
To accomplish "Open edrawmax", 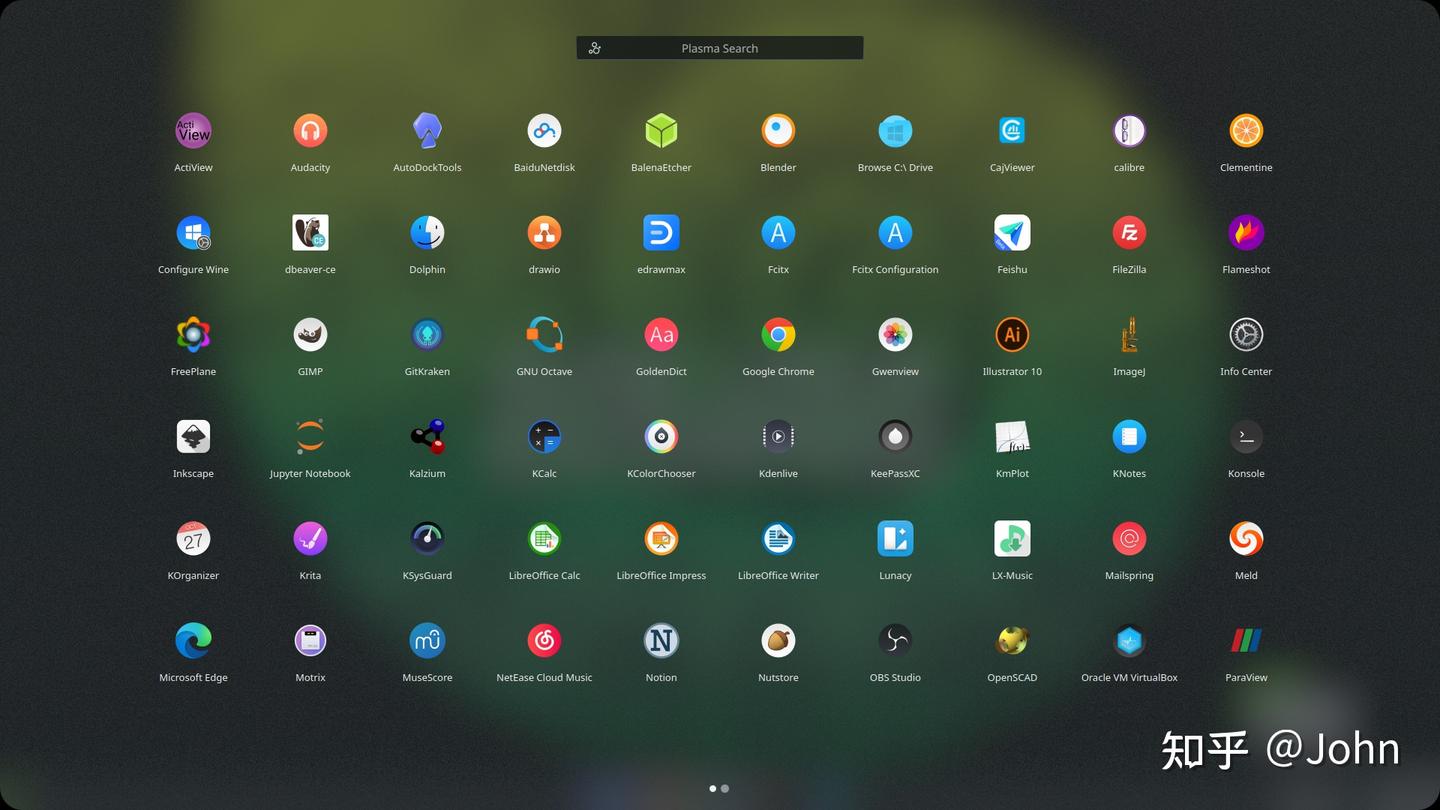I will [x=661, y=233].
